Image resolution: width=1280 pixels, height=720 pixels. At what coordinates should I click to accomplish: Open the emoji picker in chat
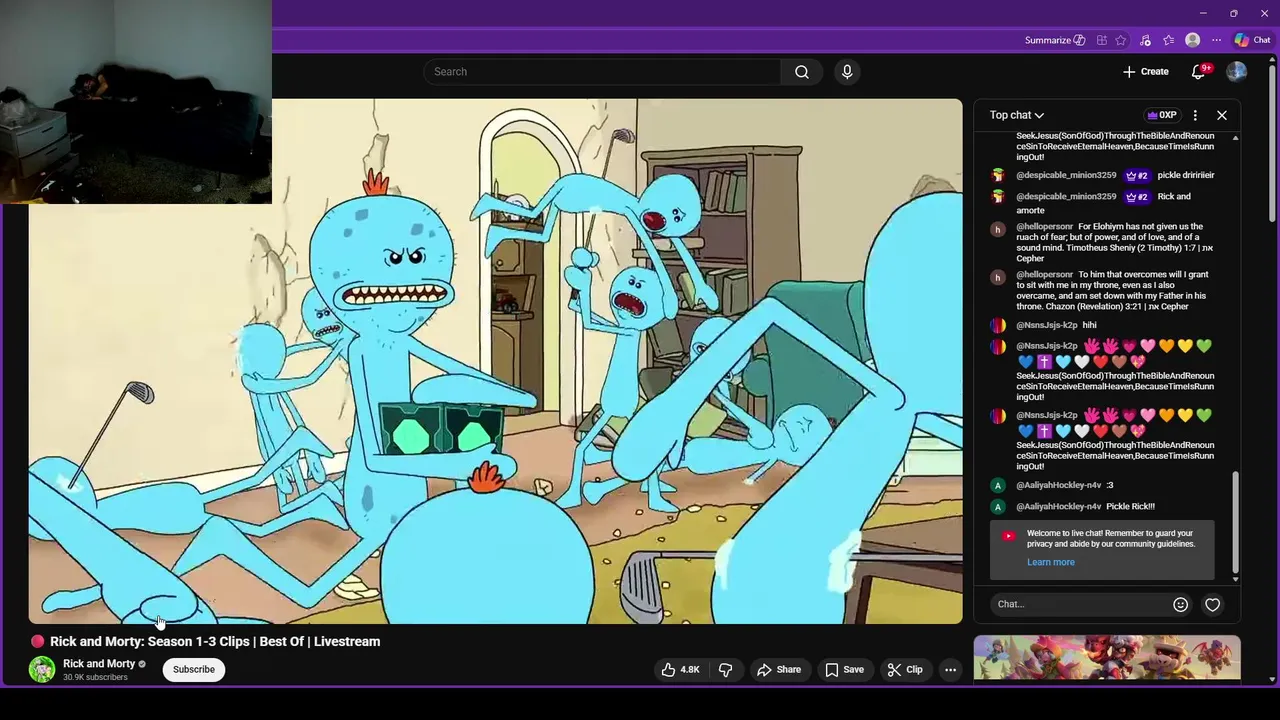tap(1180, 604)
